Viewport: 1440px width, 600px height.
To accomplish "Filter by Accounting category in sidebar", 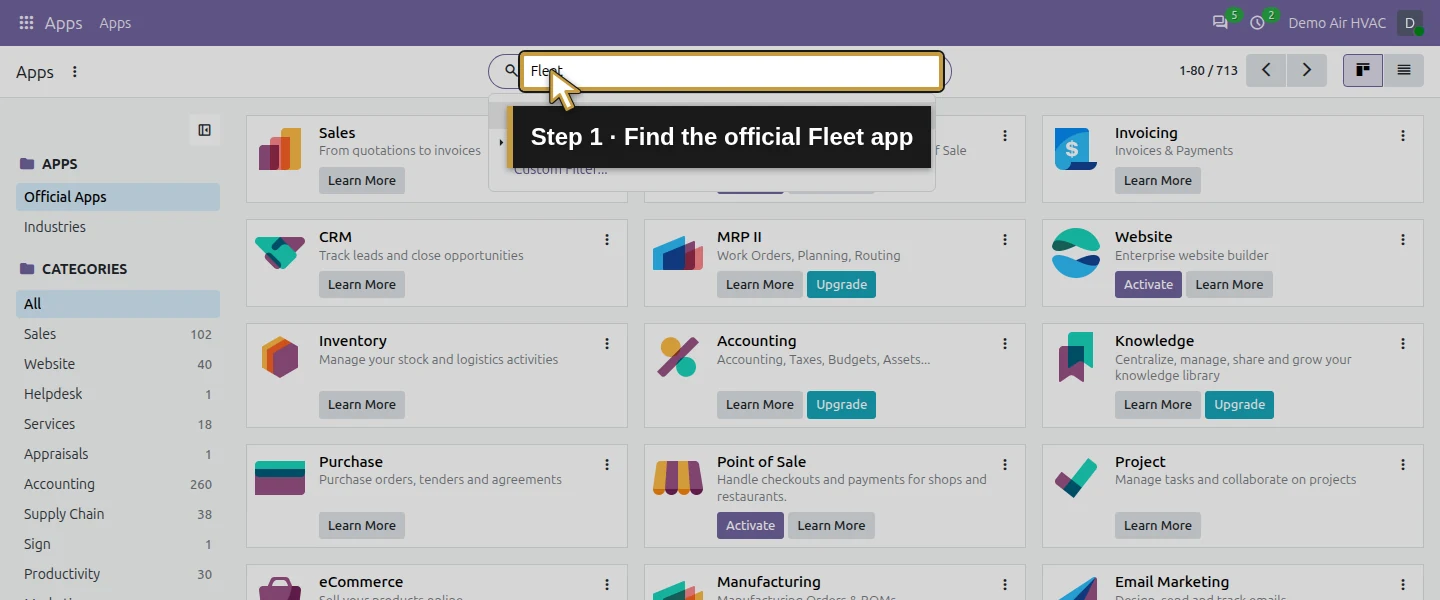I will click(x=118, y=484).
